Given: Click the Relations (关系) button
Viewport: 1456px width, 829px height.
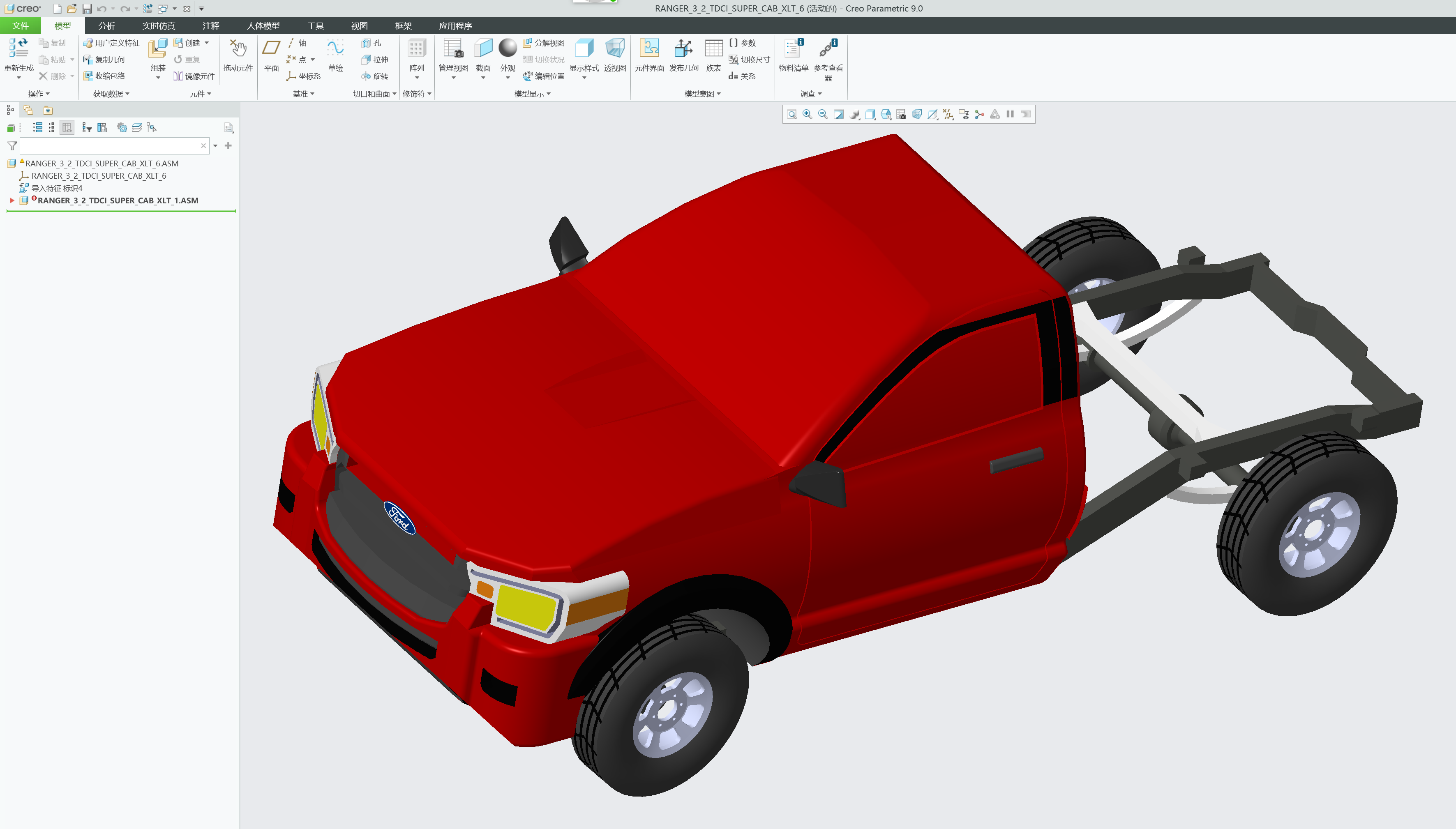Looking at the screenshot, I should (x=743, y=76).
